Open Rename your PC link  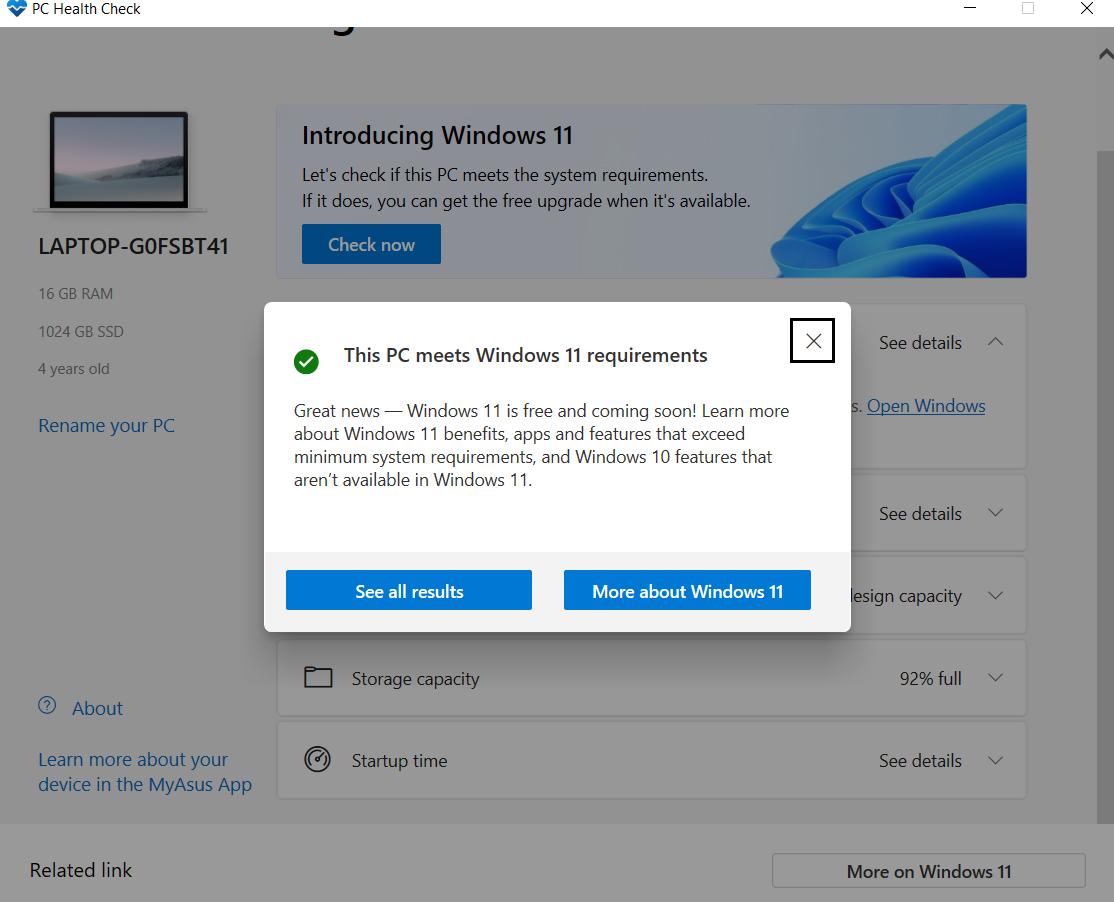click(x=107, y=425)
